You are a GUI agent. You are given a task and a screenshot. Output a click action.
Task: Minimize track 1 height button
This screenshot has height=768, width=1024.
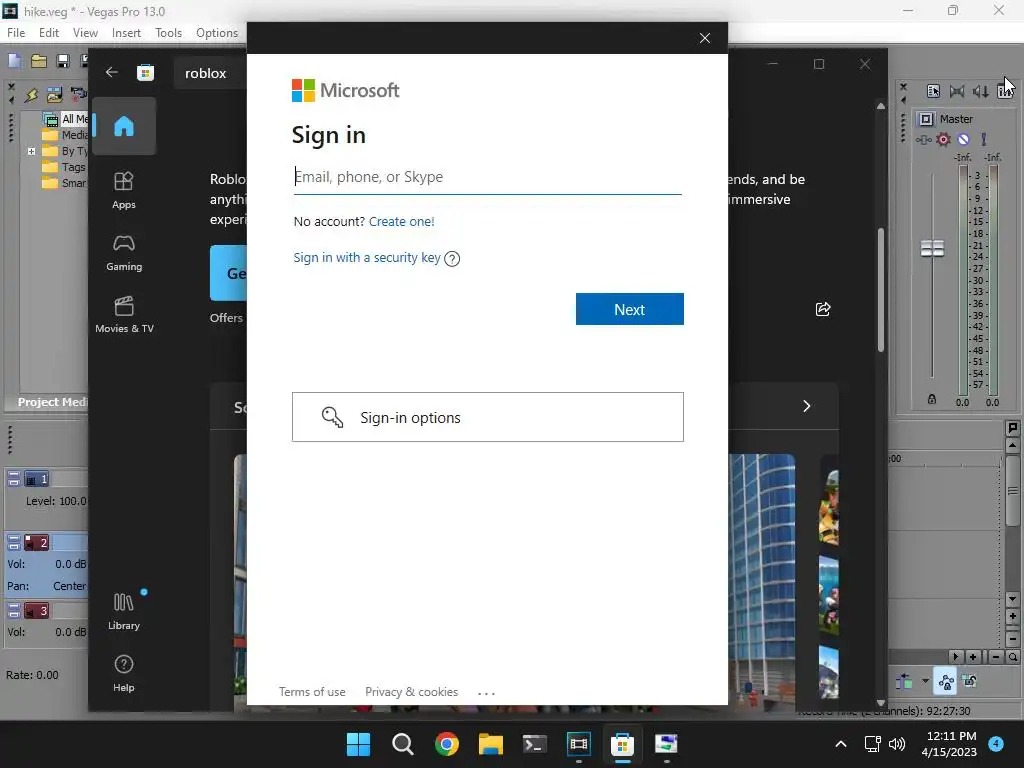14,476
